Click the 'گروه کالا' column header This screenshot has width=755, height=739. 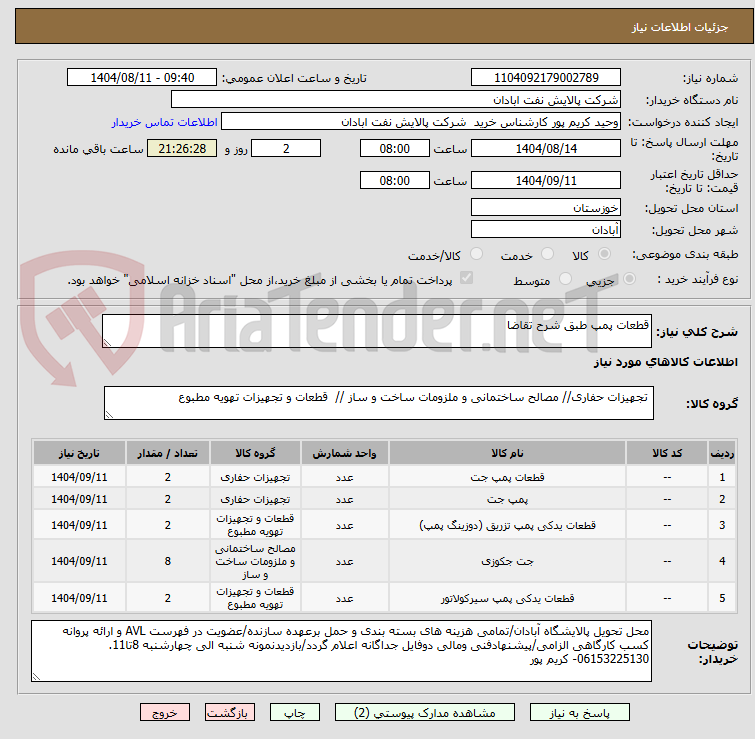coord(255,453)
